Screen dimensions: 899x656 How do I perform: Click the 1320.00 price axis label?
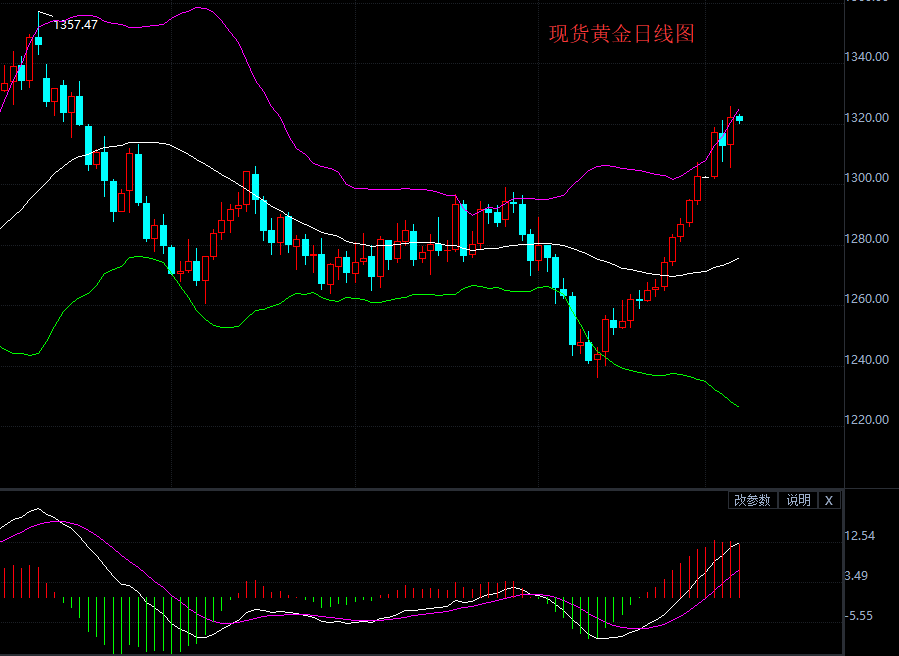tap(867, 118)
